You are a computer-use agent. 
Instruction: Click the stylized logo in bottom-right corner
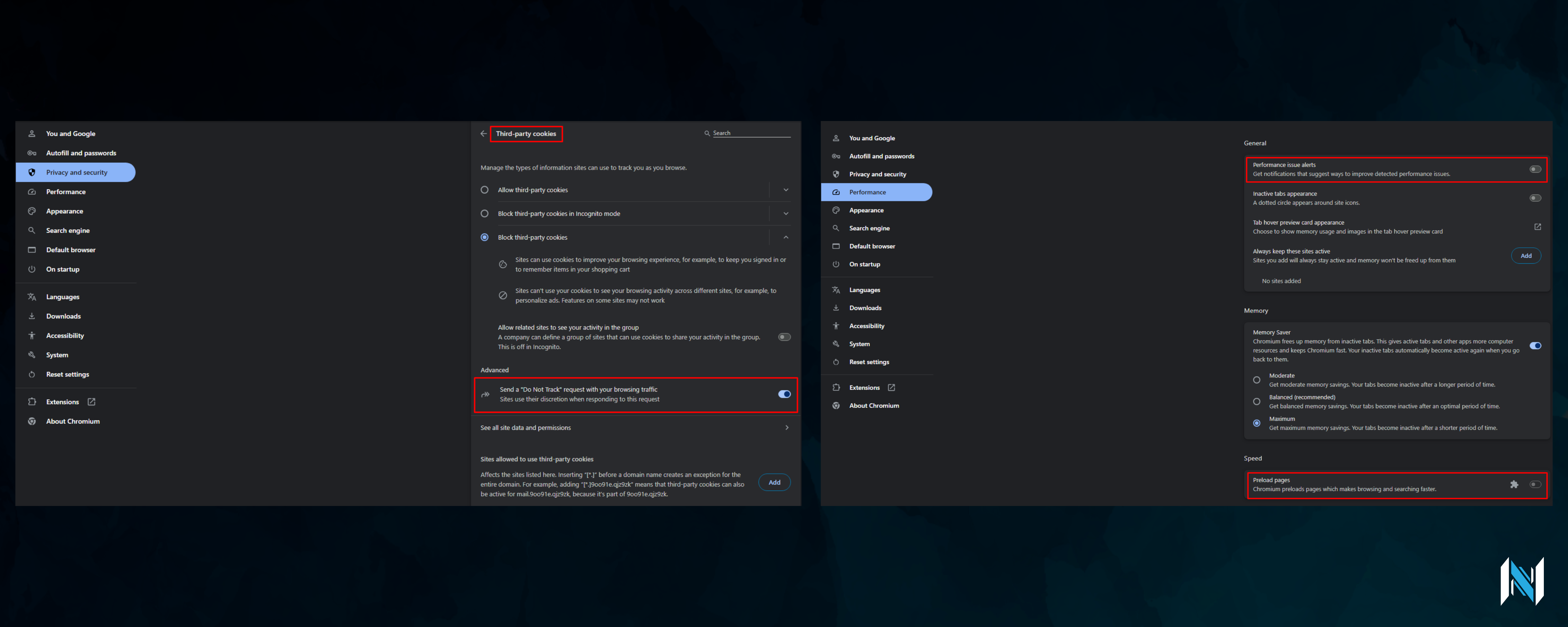point(1522,581)
